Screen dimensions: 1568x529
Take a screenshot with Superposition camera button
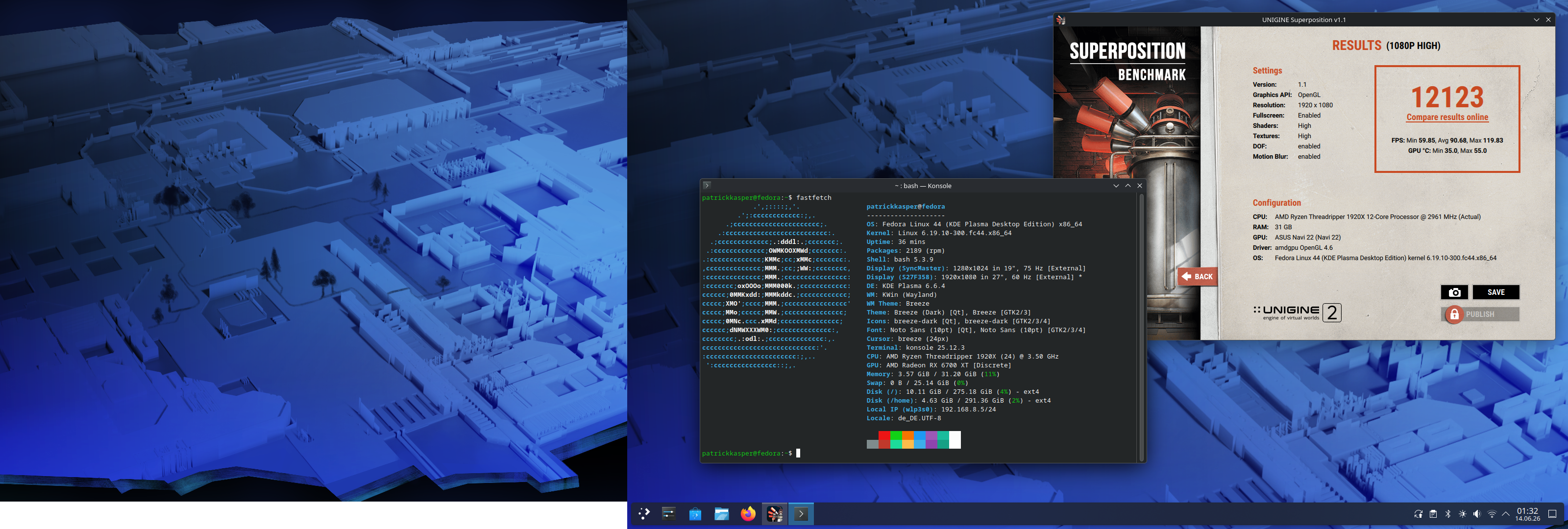pos(1455,292)
